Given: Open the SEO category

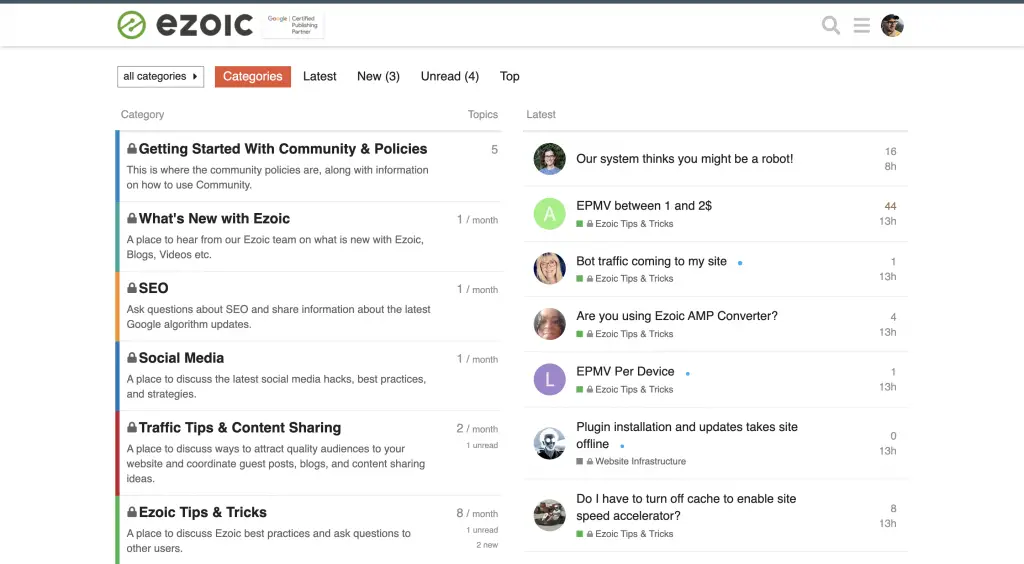Looking at the screenshot, I should [x=153, y=289].
